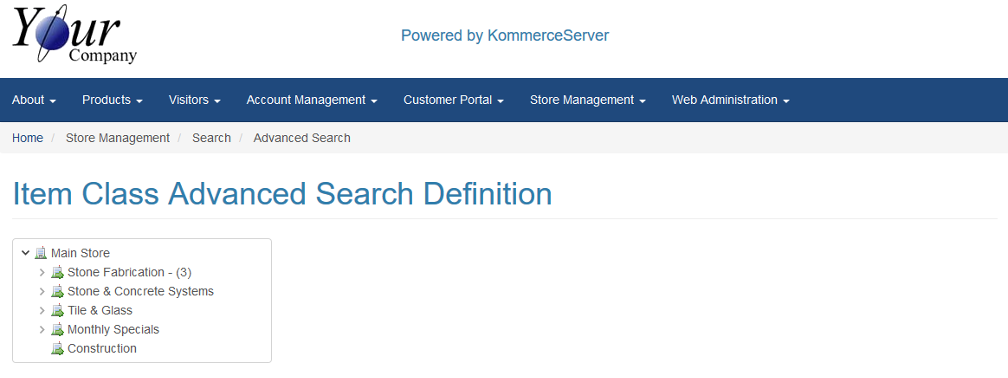This screenshot has width=1008, height=378.
Task: Click the Construction category icon
Action: click(58, 349)
